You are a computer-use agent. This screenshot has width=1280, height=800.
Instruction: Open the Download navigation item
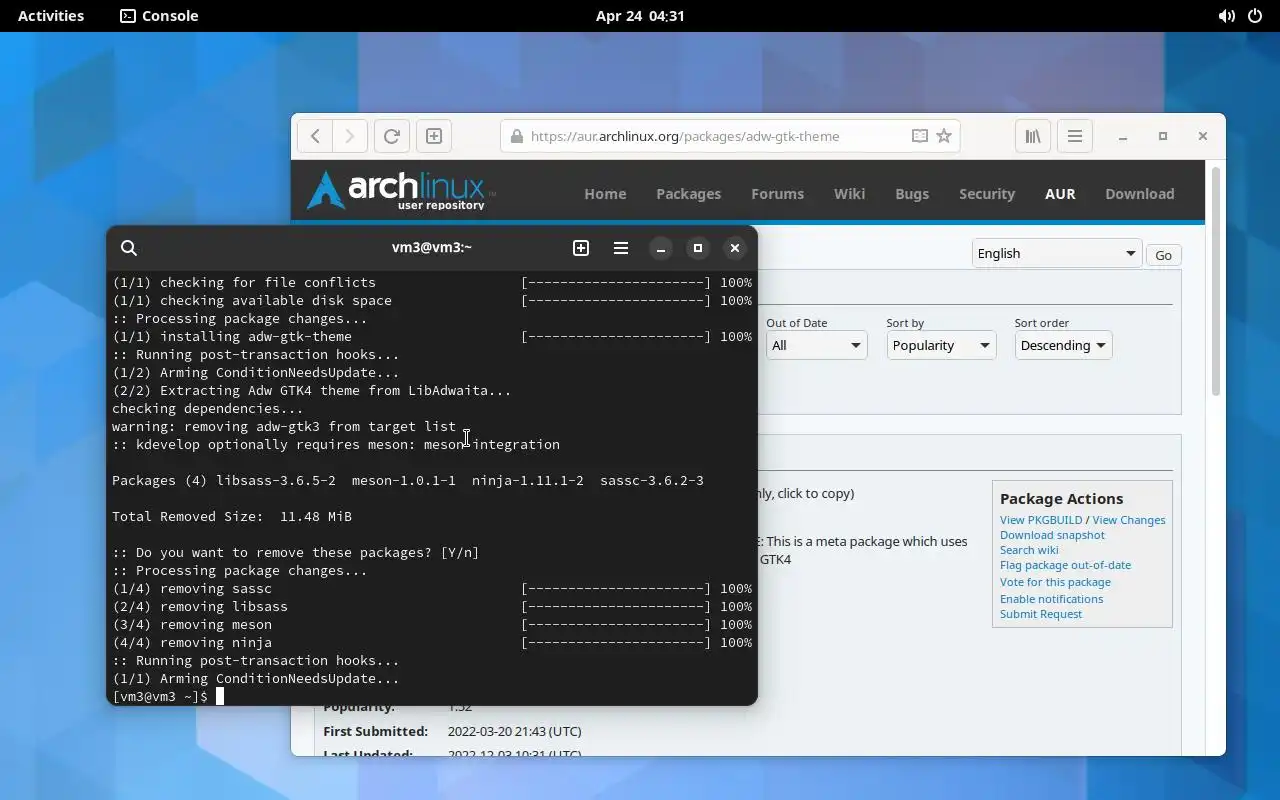1140,194
